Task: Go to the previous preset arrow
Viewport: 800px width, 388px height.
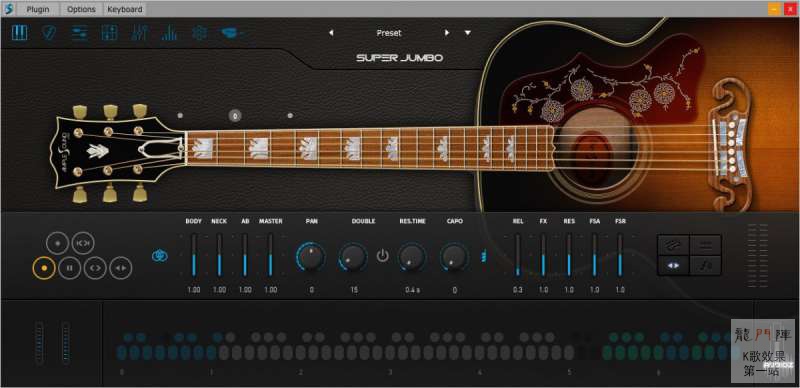Action: (331, 33)
